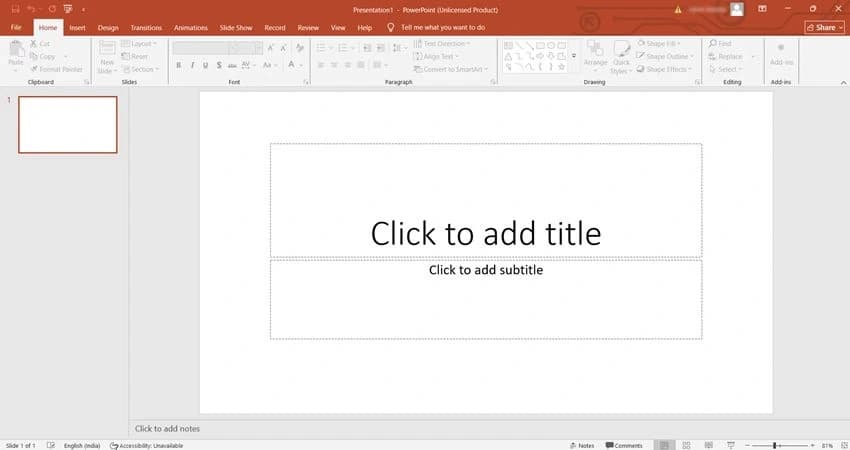Switch to the Design tab
This screenshot has width=850, height=450.
pos(108,28)
